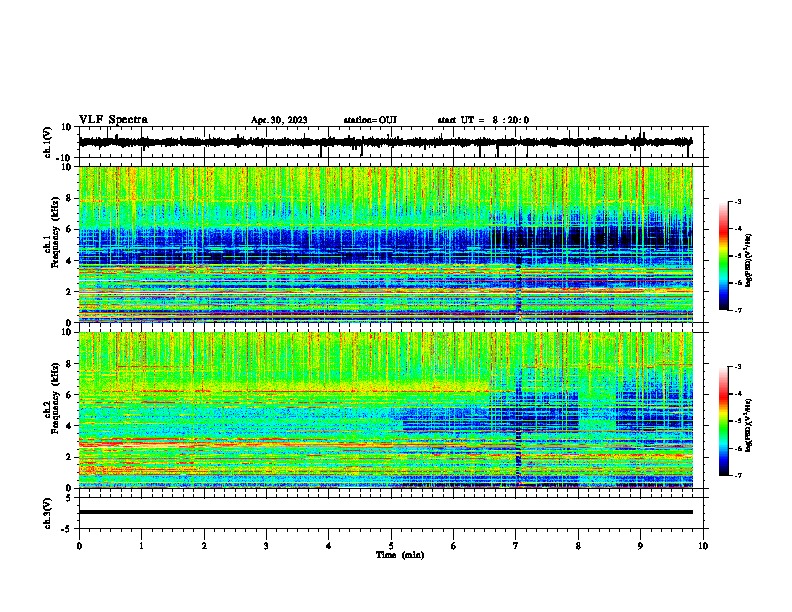Click the thick black ch.3 trace line

[x=385, y=512]
